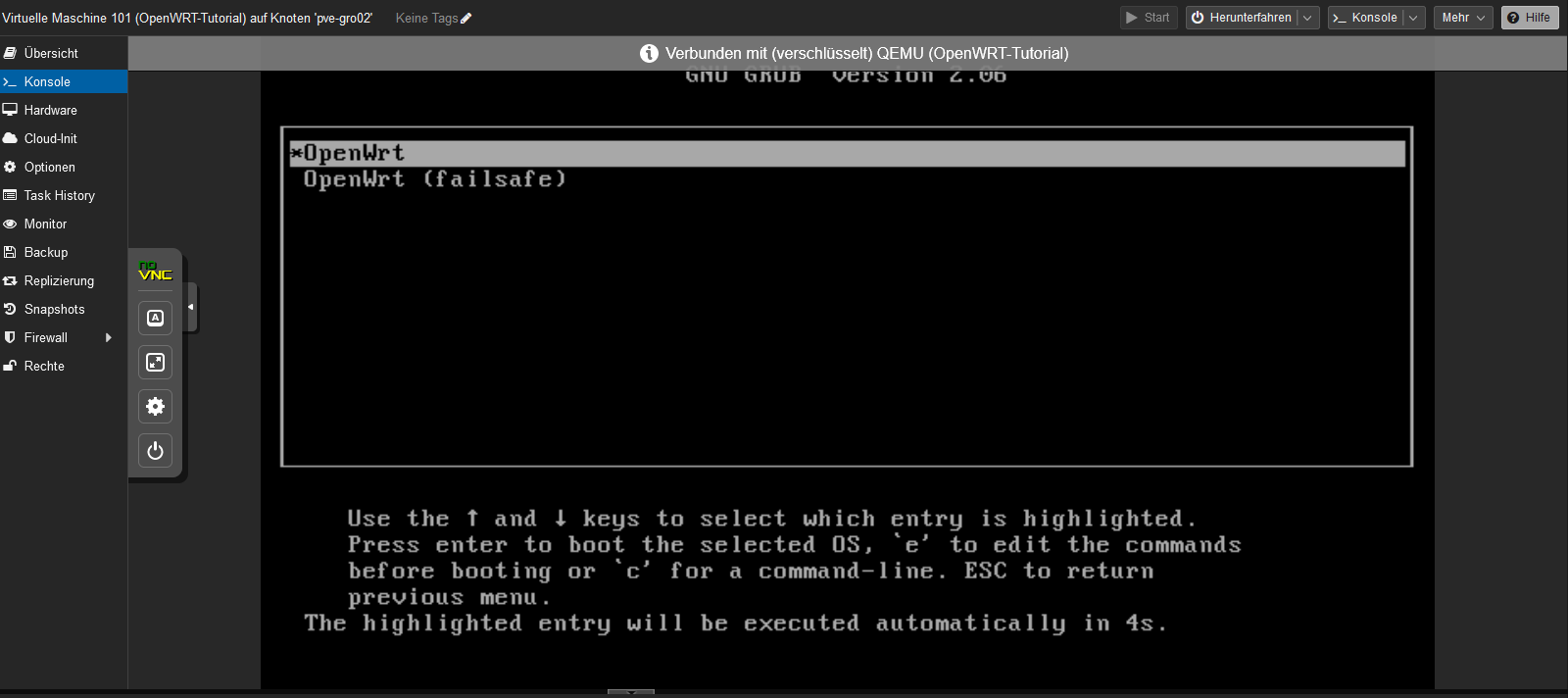Open the Snapshots section
Viewport: 1568px width, 698px height.
64,309
